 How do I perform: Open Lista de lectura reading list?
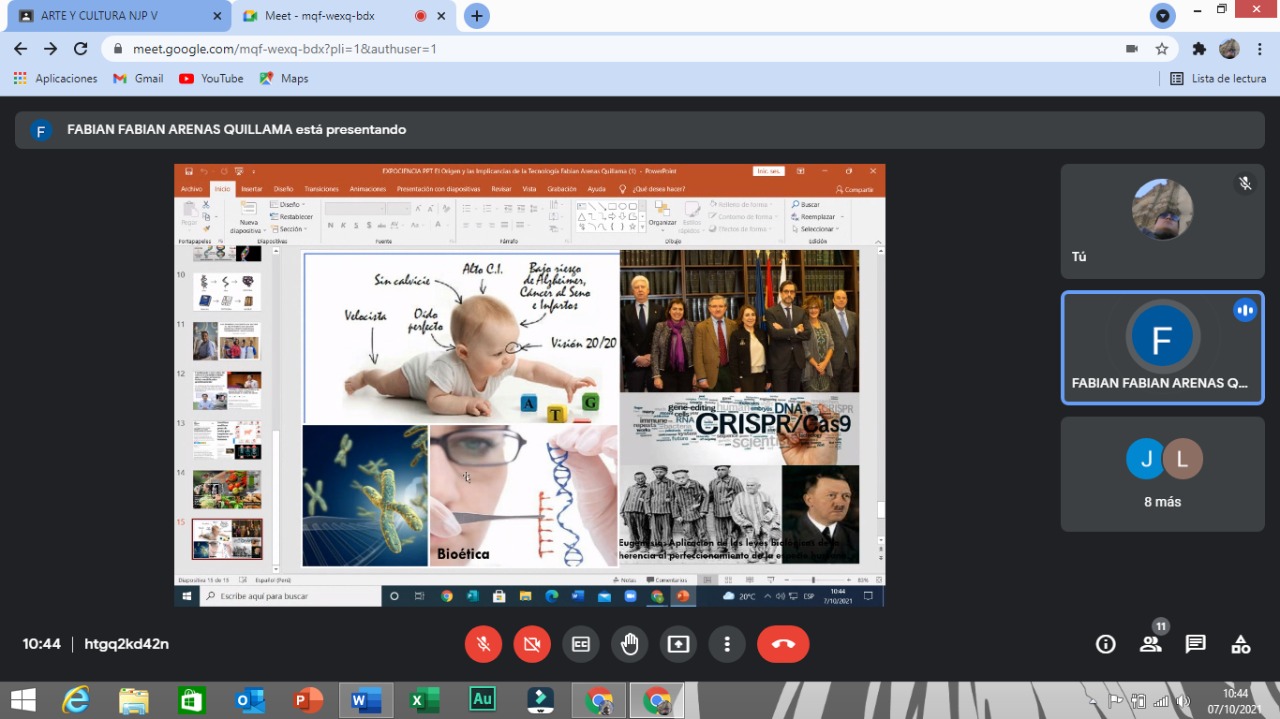tap(1218, 78)
